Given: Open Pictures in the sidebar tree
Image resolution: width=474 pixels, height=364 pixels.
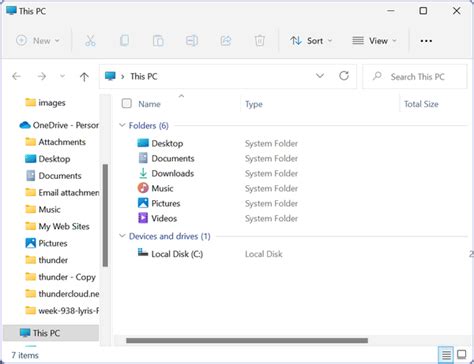Looking at the screenshot, I should (53, 243).
